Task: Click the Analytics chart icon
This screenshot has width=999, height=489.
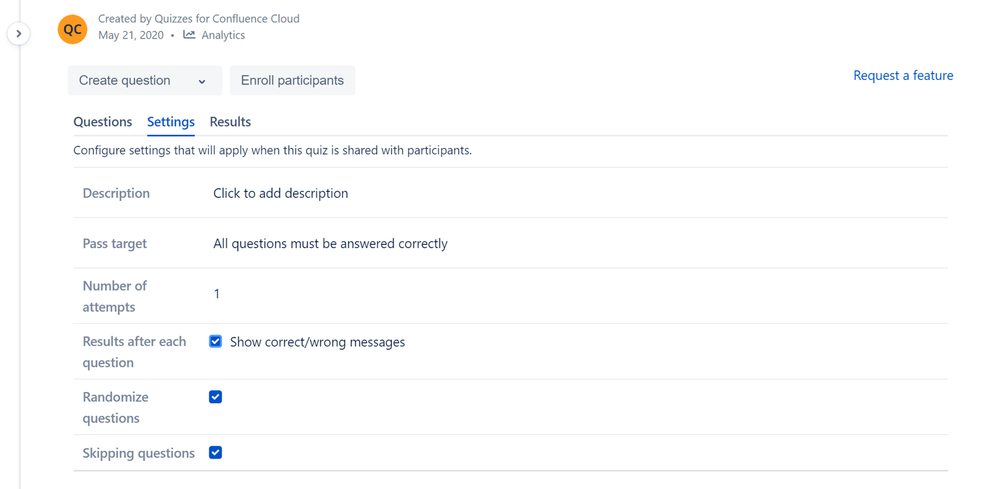Action: 189,35
